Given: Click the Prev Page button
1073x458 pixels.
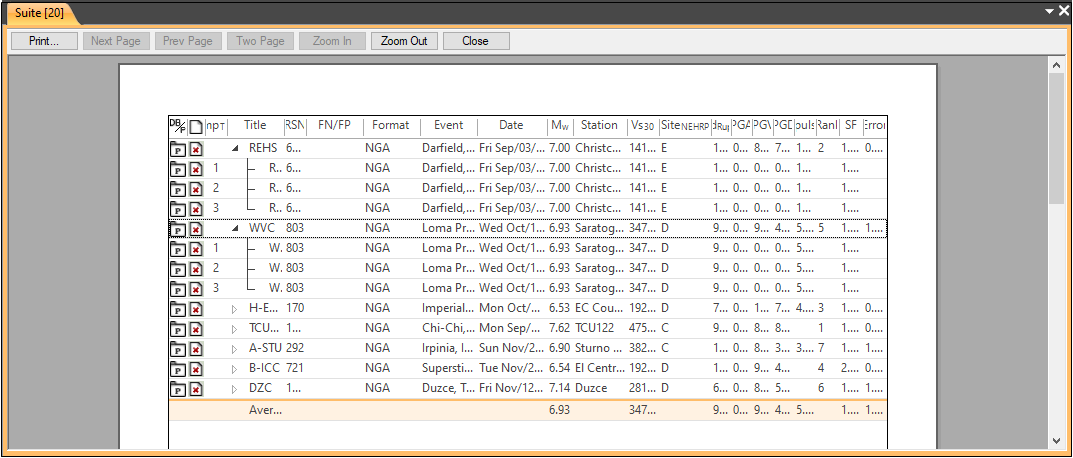Looking at the screenshot, I should pyautogui.click(x=188, y=41).
